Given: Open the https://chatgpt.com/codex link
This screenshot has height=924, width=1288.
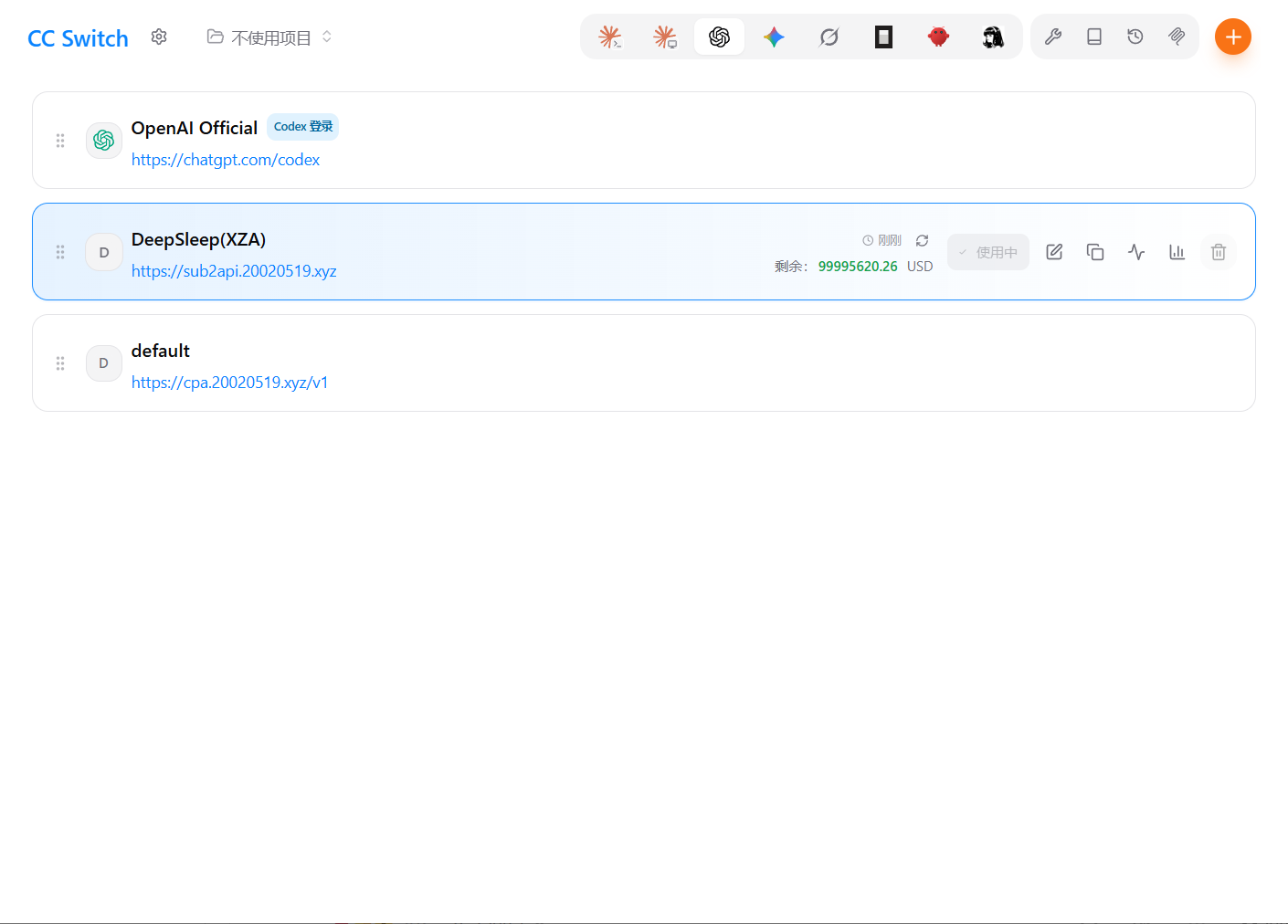Looking at the screenshot, I should (x=226, y=160).
